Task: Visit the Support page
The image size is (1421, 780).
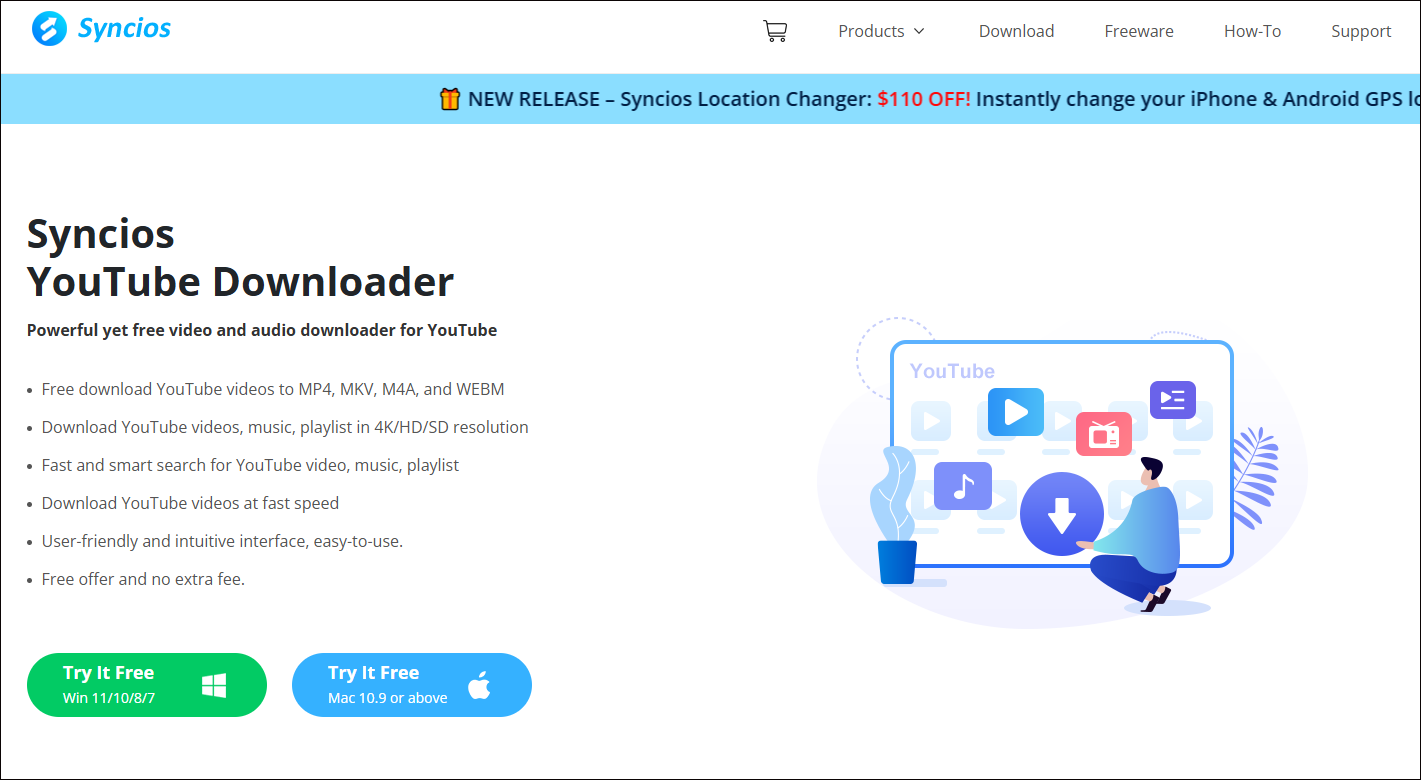Action: click(x=1361, y=31)
